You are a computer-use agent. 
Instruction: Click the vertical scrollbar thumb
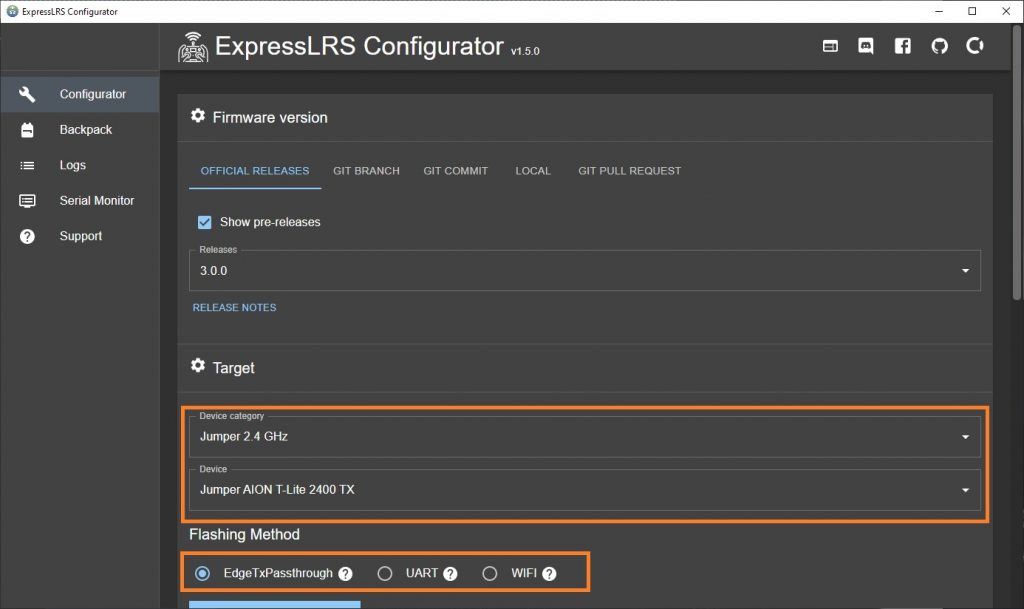tap(1016, 163)
